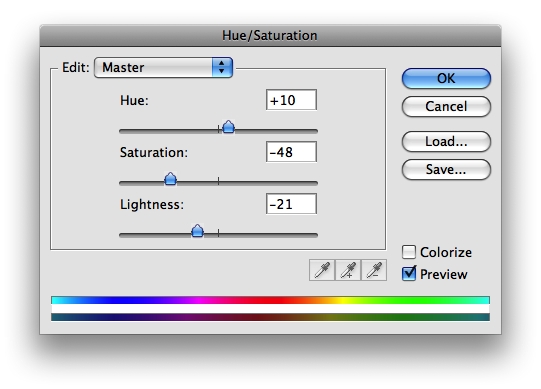Screen dimensions: 541x389
Task: Click the Hue slider handle
Action: point(228,127)
